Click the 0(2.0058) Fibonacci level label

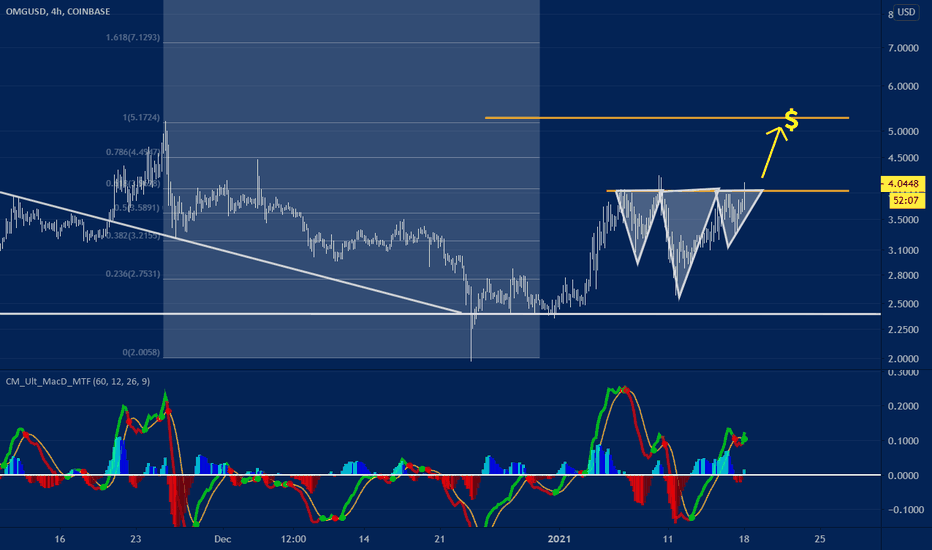(x=141, y=353)
